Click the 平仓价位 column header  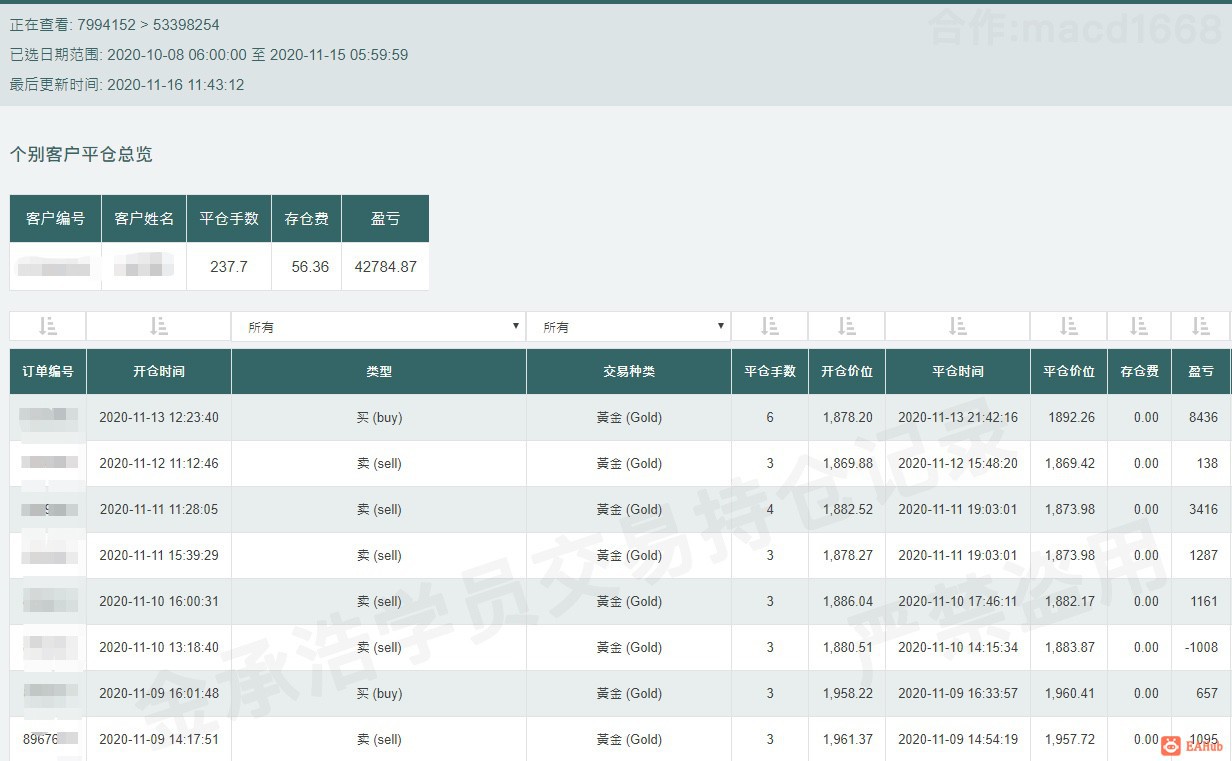[x=1069, y=371]
